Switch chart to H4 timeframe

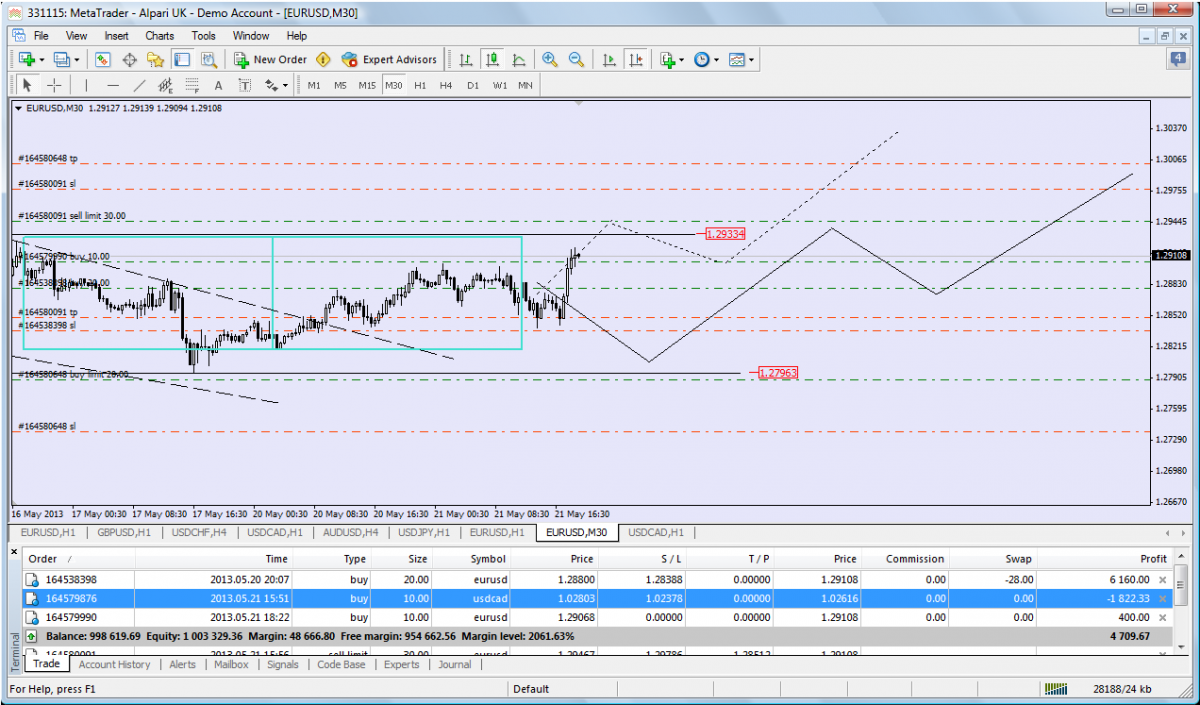coord(446,85)
